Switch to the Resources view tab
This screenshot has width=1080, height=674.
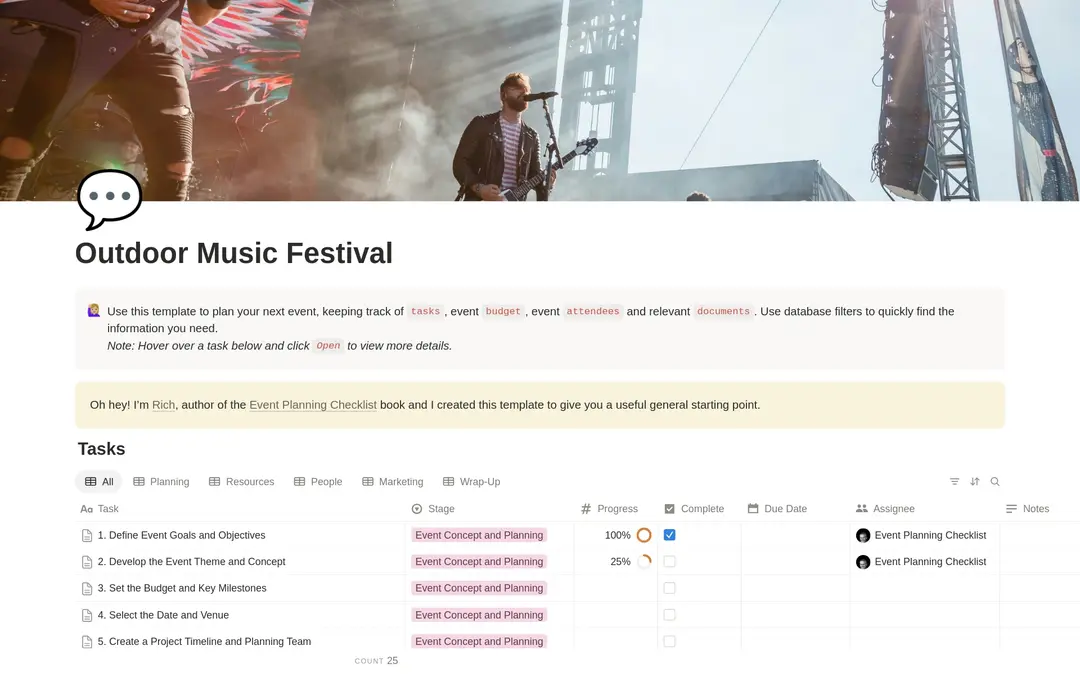click(x=242, y=482)
